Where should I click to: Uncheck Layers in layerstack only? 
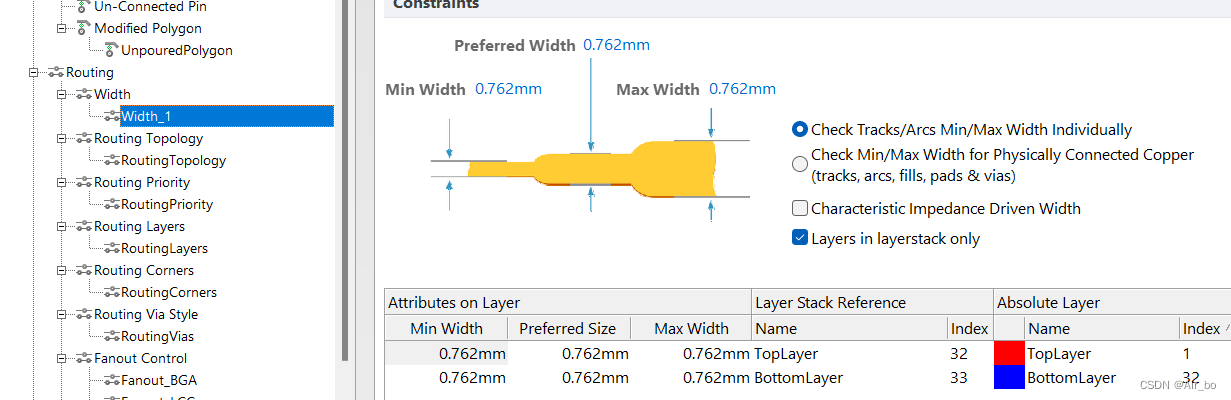click(800, 238)
